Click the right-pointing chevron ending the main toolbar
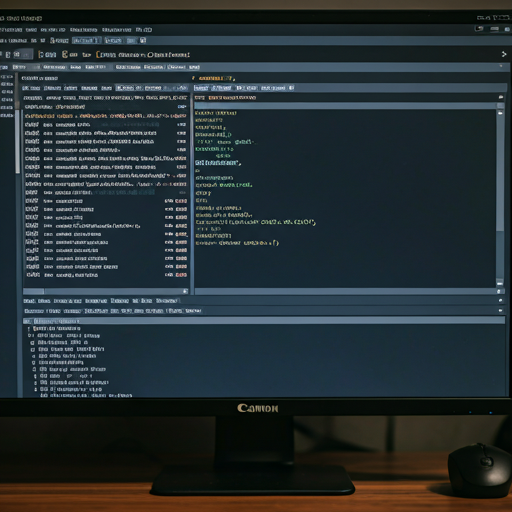 [504, 54]
